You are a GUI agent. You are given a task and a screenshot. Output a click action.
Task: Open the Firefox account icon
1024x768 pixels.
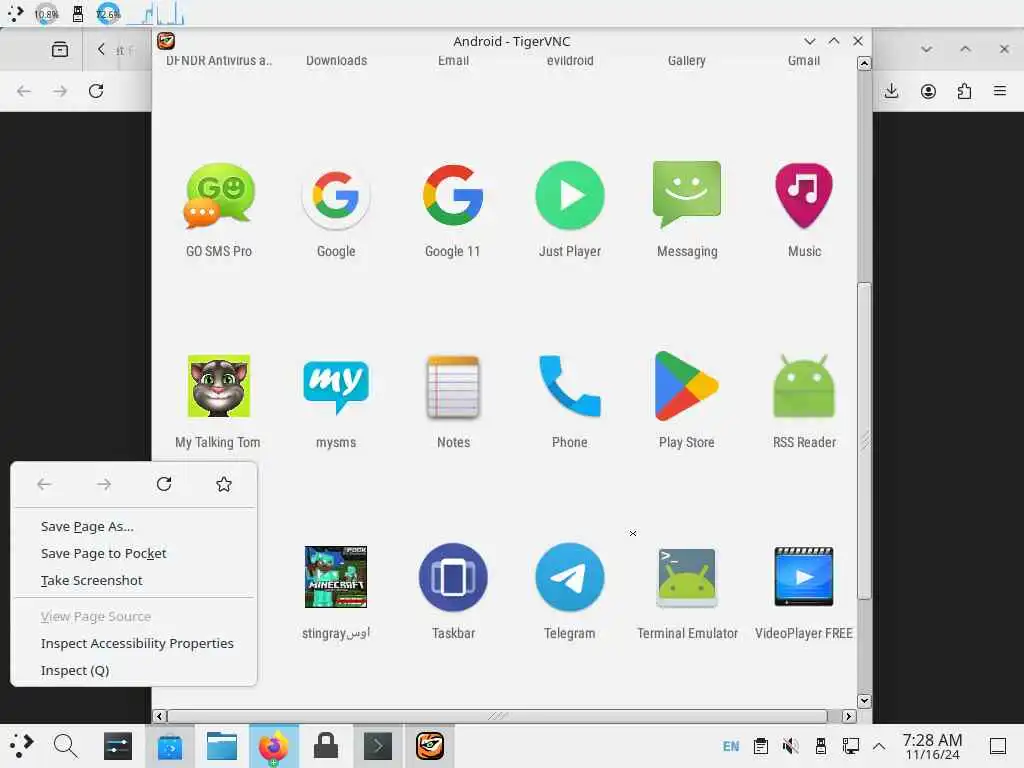coord(928,91)
